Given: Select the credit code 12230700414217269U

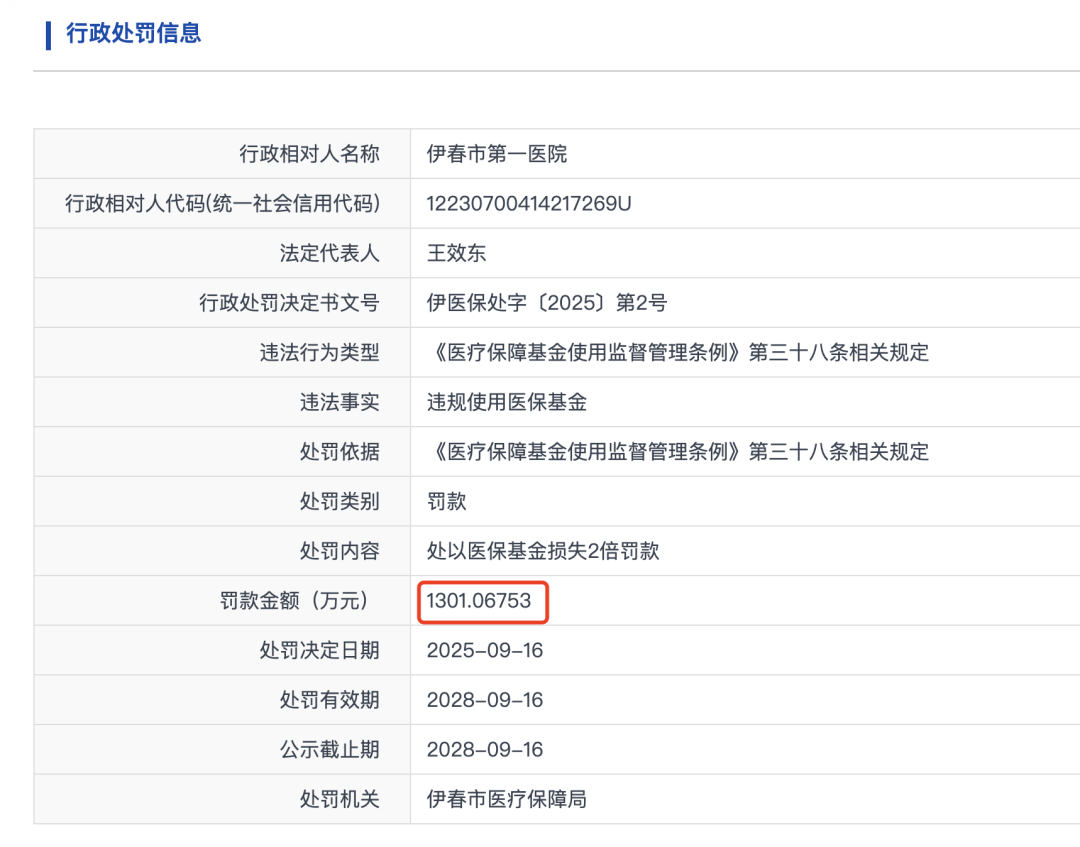Looking at the screenshot, I should 529,204.
